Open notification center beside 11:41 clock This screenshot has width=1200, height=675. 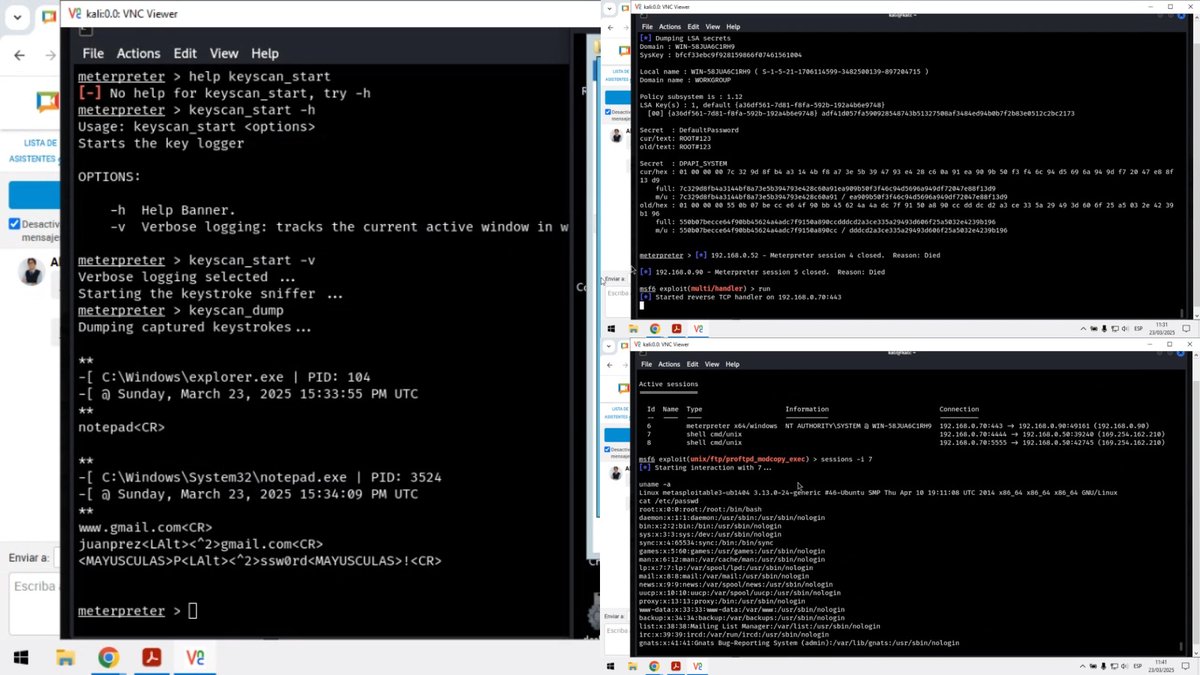click(x=1185, y=666)
